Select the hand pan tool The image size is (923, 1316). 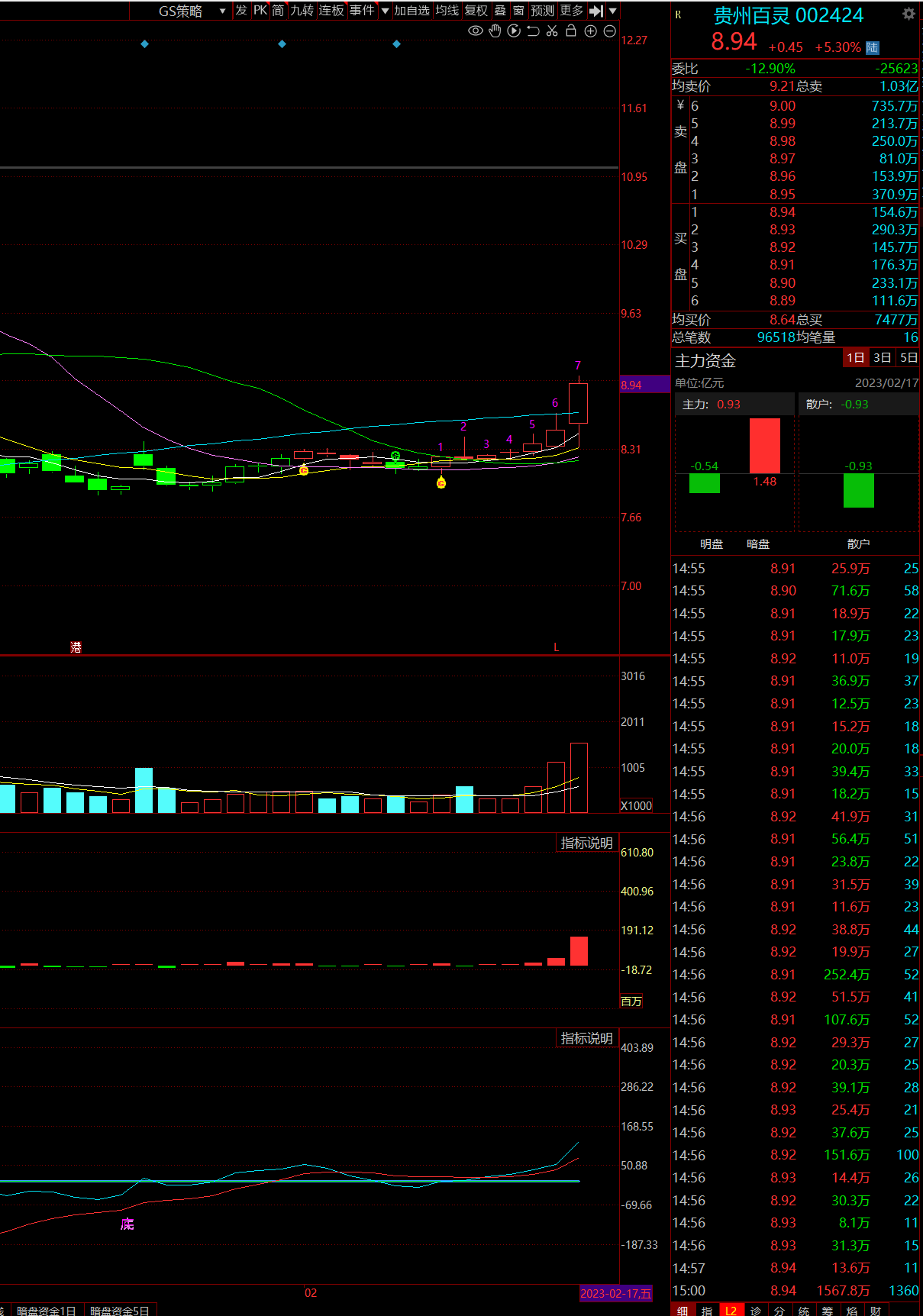[495, 31]
